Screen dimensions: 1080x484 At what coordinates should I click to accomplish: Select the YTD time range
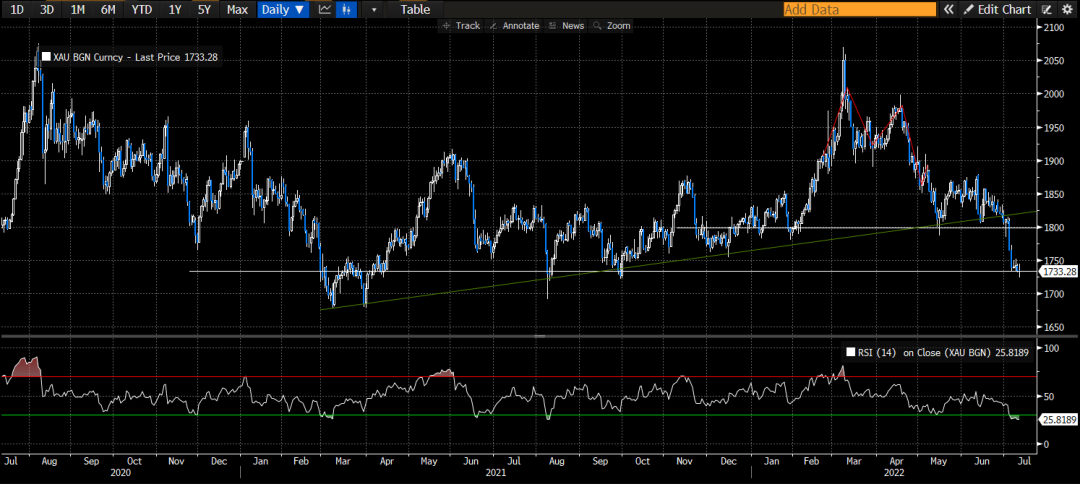pos(142,9)
